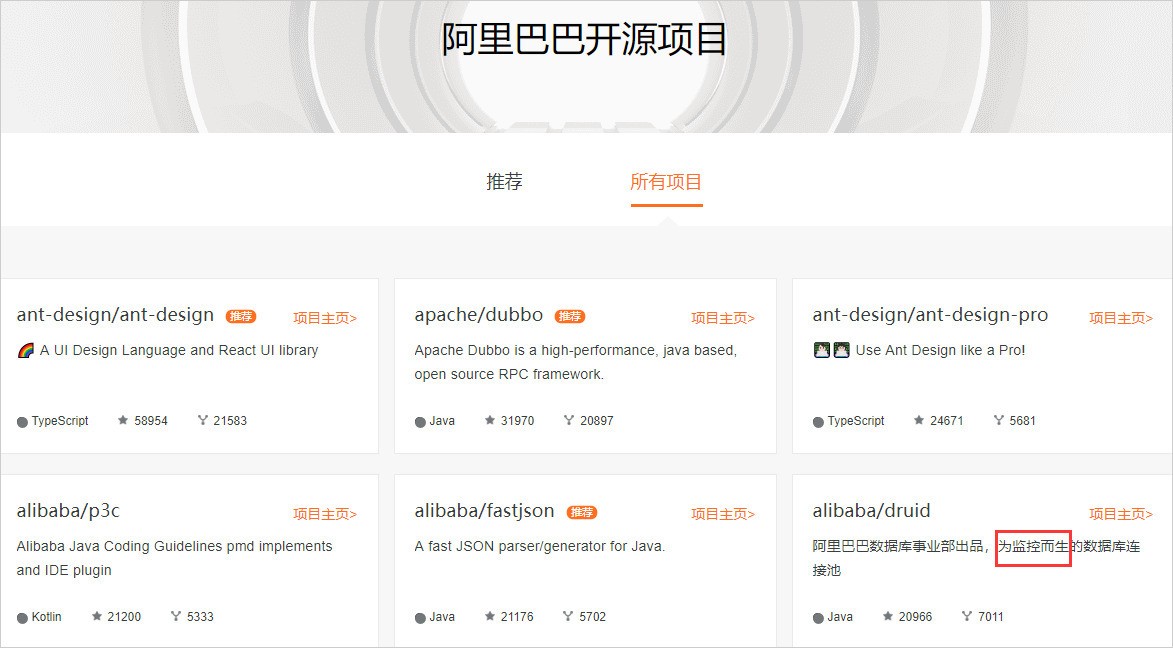
Task: Click the fork count 20897
Action: tap(597, 421)
